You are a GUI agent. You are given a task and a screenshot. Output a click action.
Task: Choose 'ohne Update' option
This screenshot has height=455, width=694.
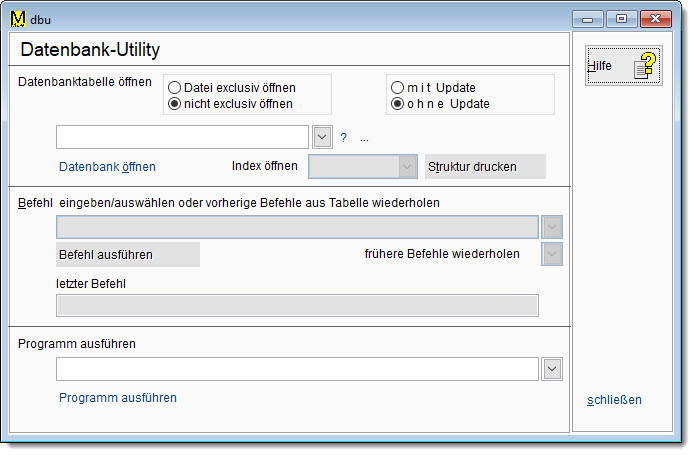pos(398,103)
